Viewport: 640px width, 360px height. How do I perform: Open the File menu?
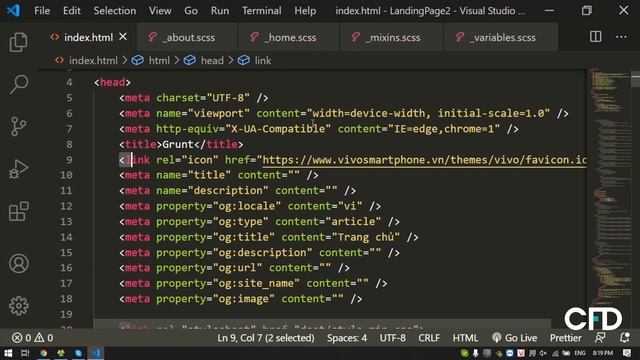tap(42, 11)
